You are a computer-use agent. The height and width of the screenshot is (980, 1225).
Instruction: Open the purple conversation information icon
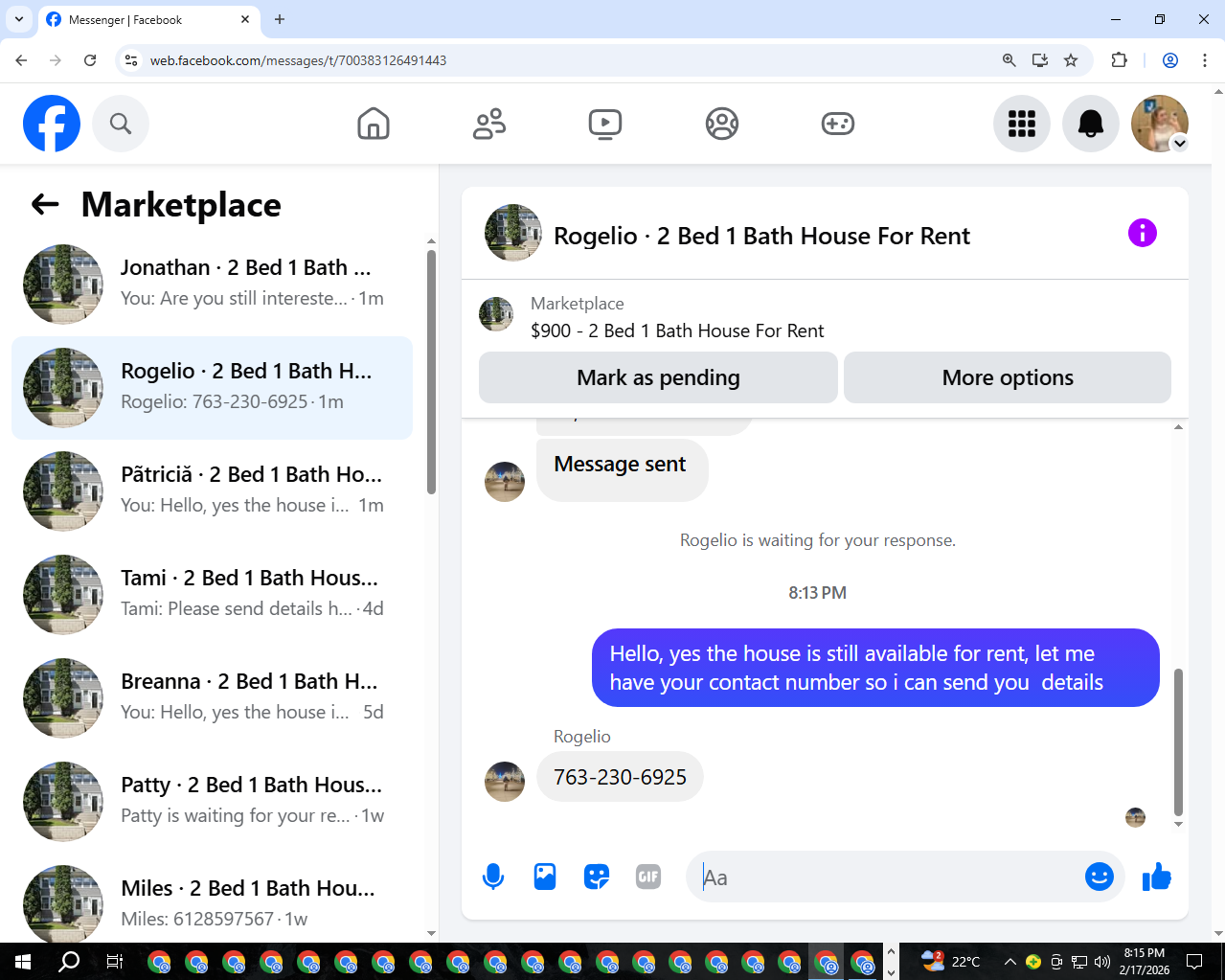coord(1143,233)
